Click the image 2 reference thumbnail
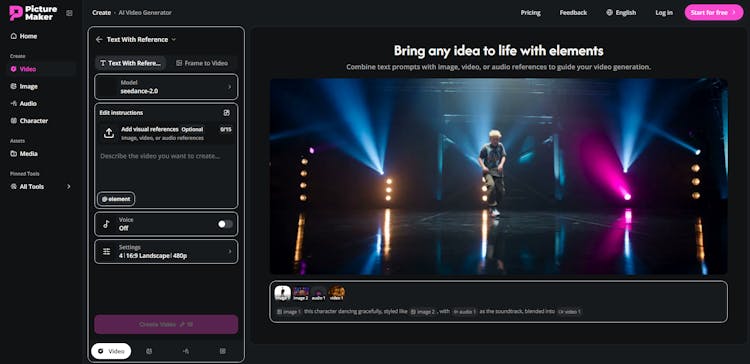The image size is (750, 364). 301,293
